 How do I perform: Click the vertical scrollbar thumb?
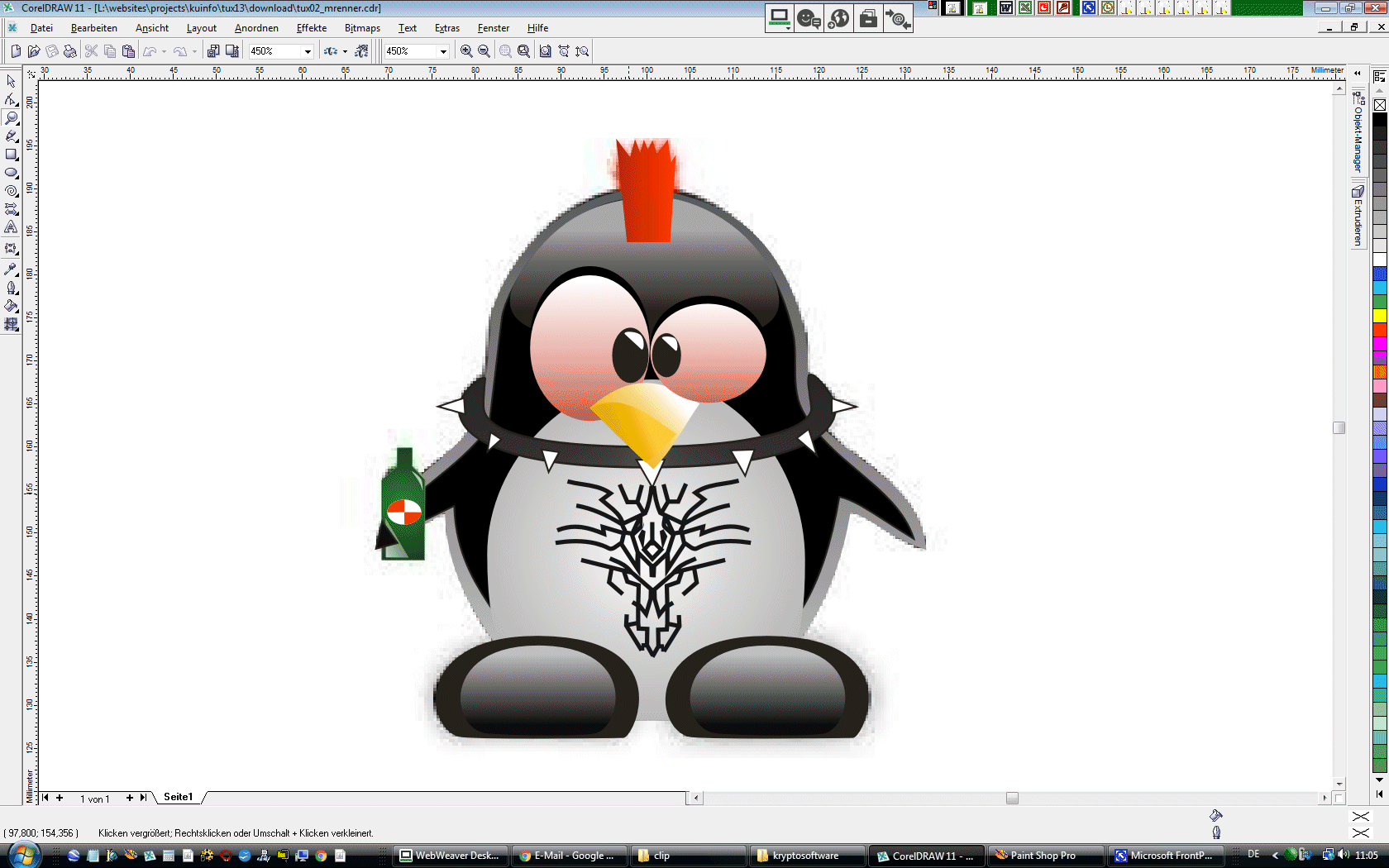[x=1339, y=427]
